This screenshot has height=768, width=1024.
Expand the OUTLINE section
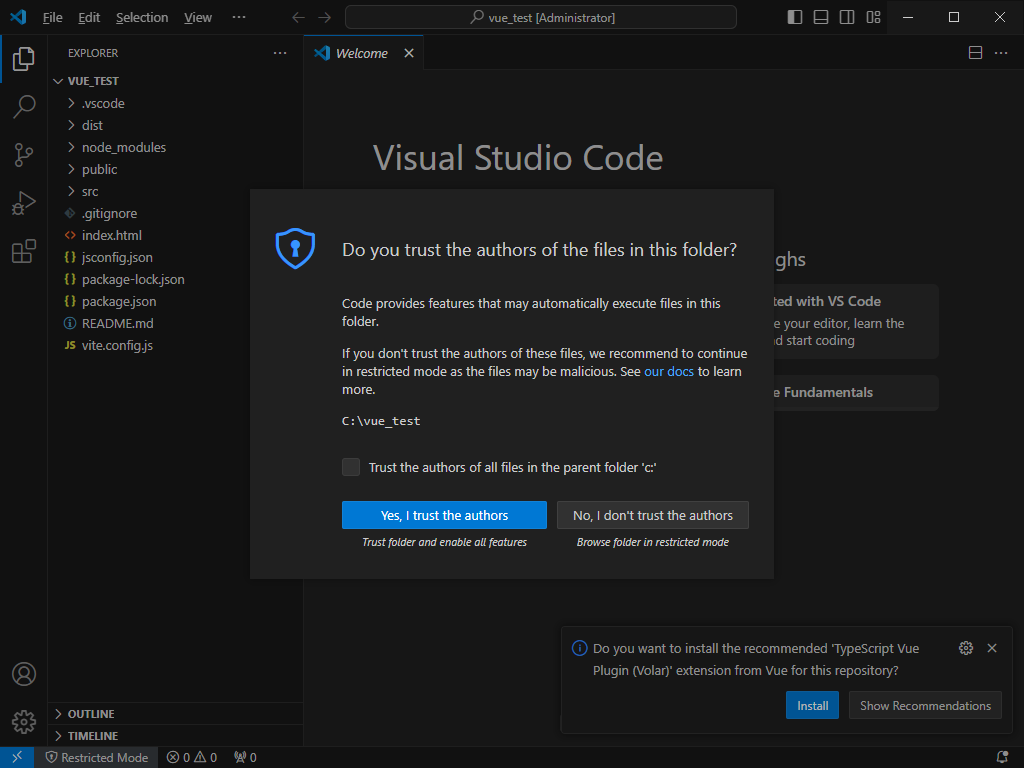pos(175,714)
